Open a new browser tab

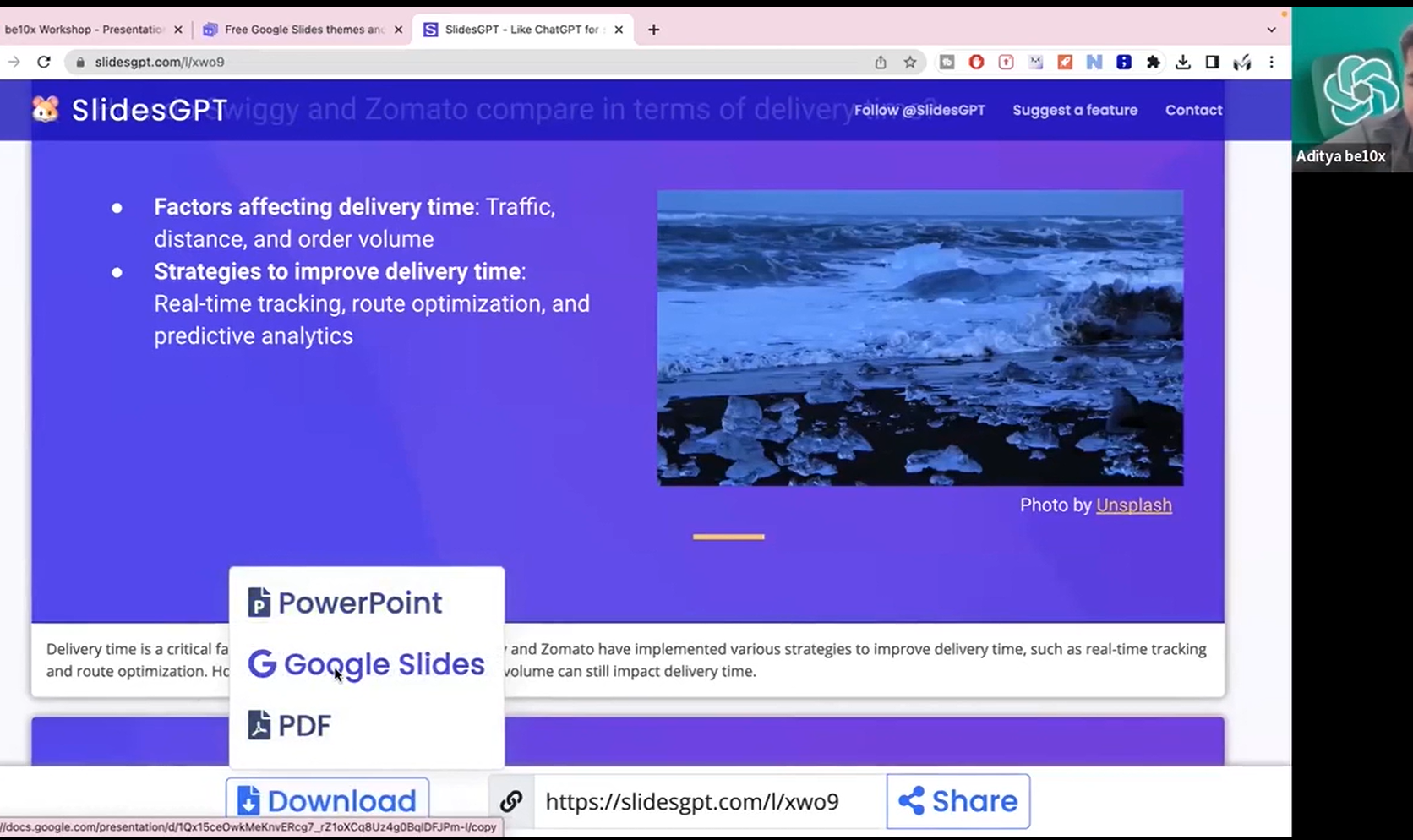pyautogui.click(x=653, y=30)
